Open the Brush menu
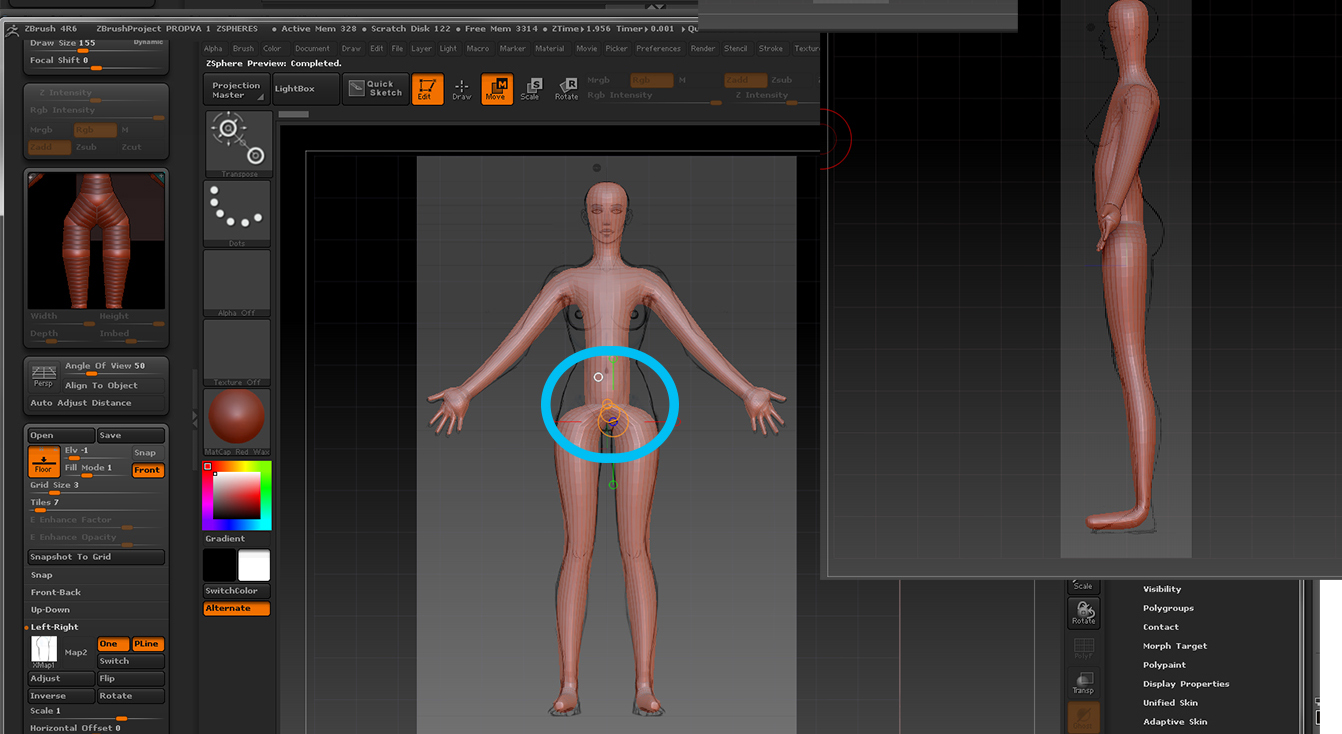Viewport: 1342px width, 734px height. (243, 48)
